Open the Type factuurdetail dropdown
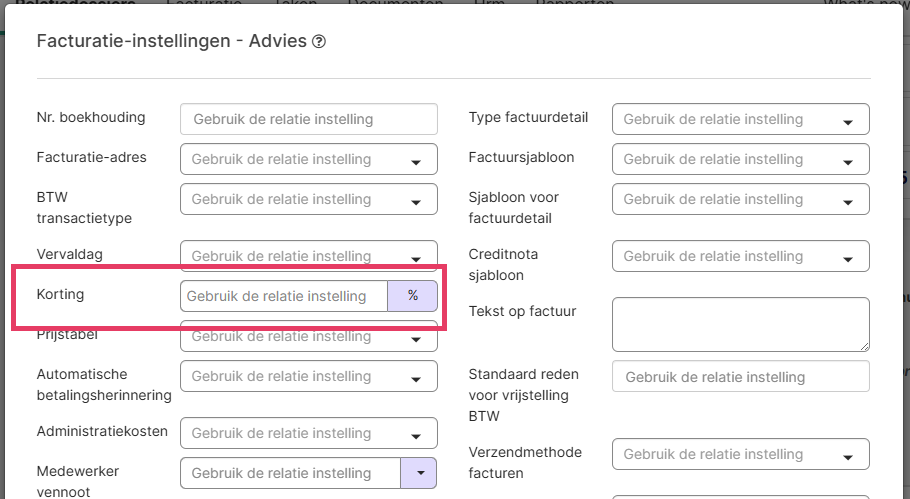Image resolution: width=910 pixels, height=499 pixels. [740, 119]
